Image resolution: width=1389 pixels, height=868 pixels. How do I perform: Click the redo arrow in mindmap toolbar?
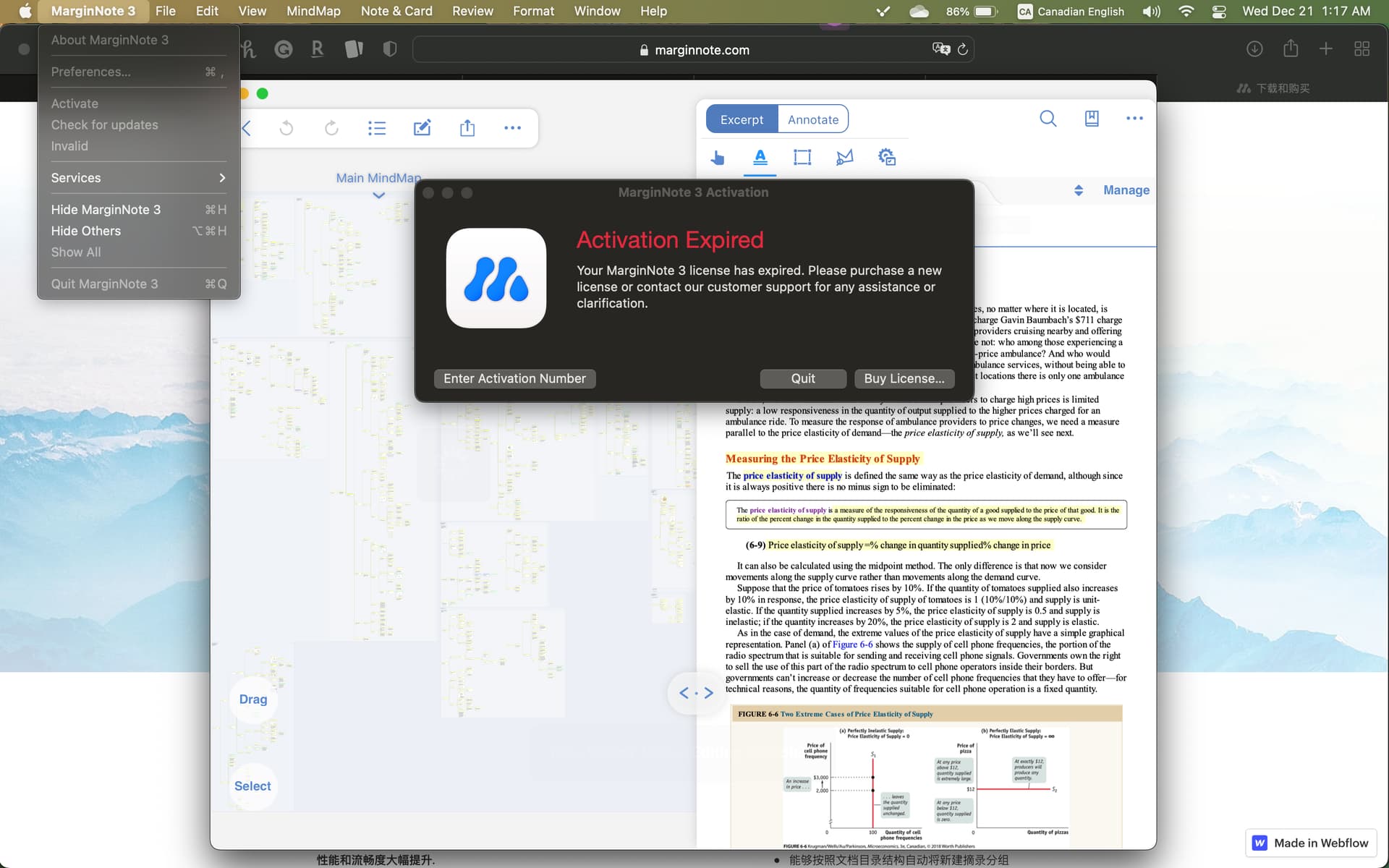point(331,128)
